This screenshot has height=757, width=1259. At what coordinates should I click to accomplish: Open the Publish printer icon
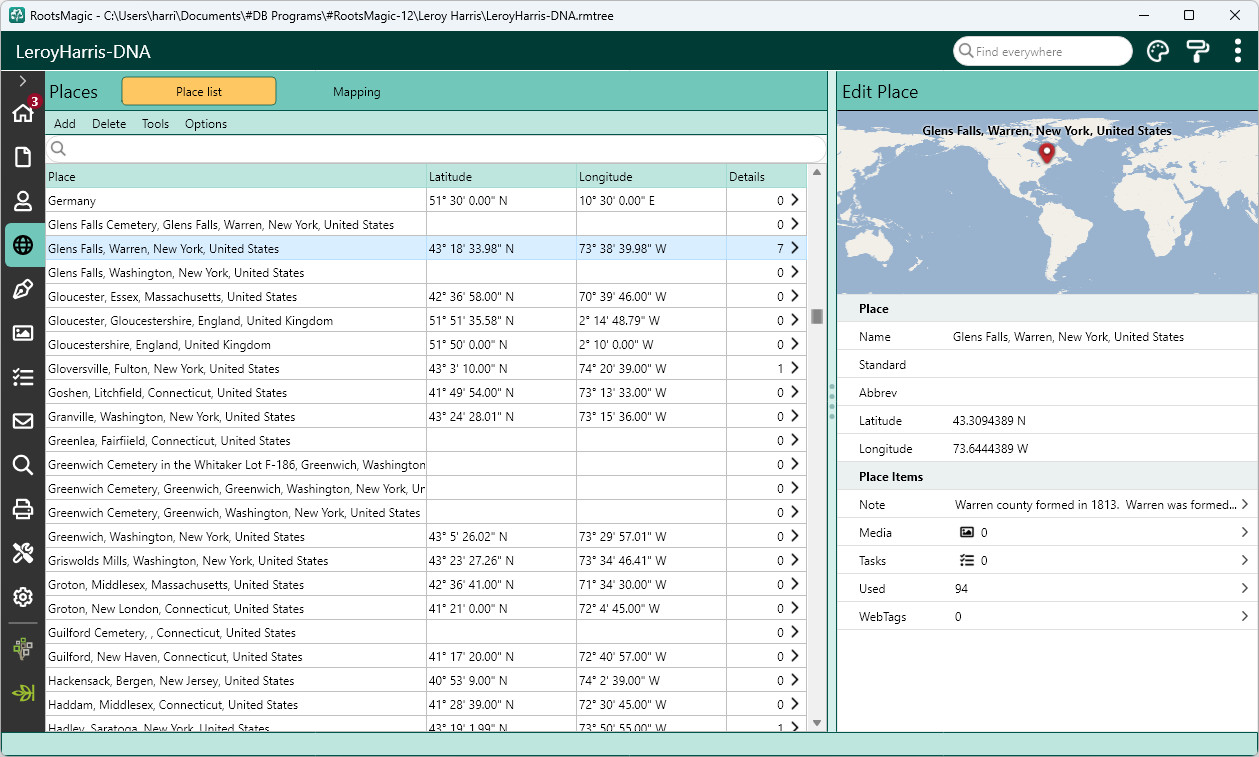pyautogui.click(x=23, y=509)
